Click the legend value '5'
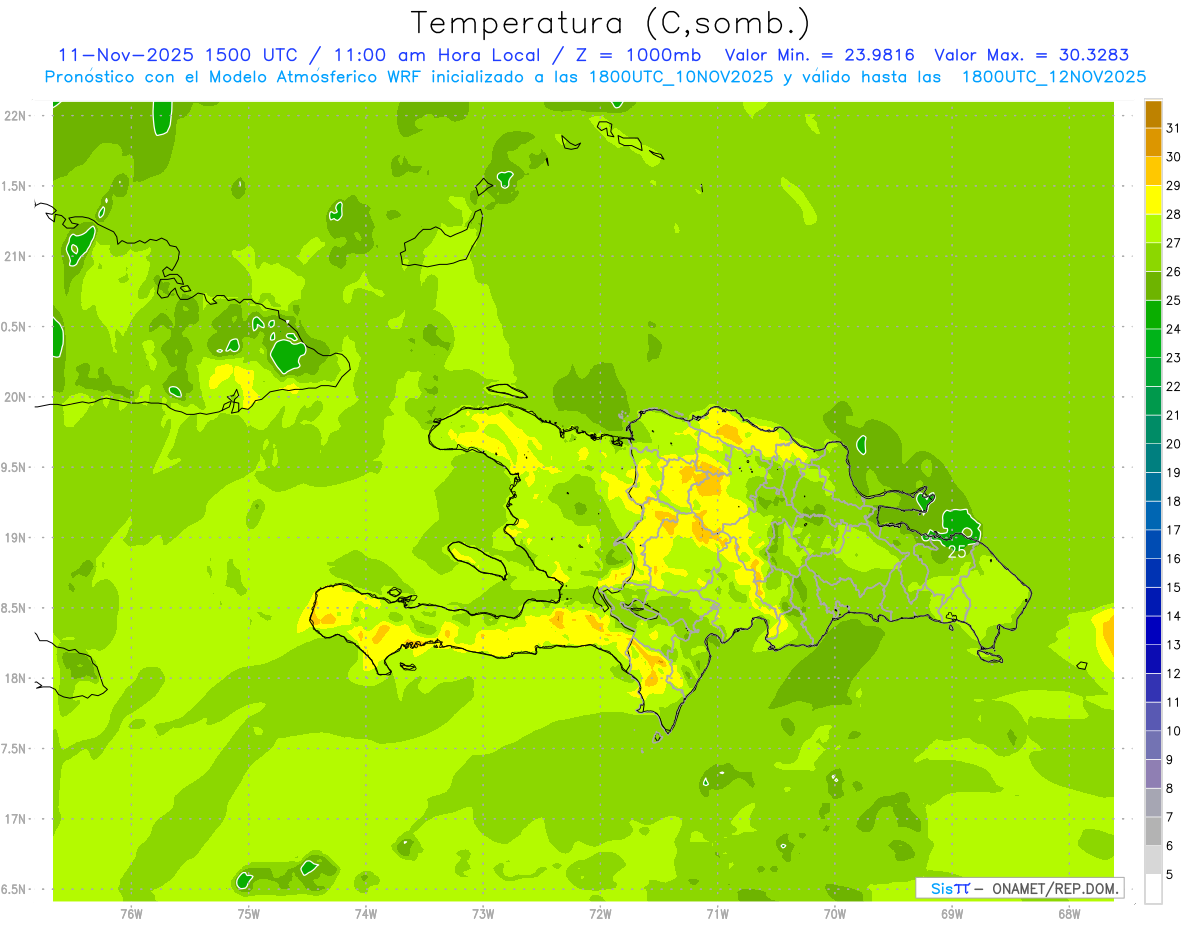The height and width of the screenshot is (927, 1200). pos(1170,875)
